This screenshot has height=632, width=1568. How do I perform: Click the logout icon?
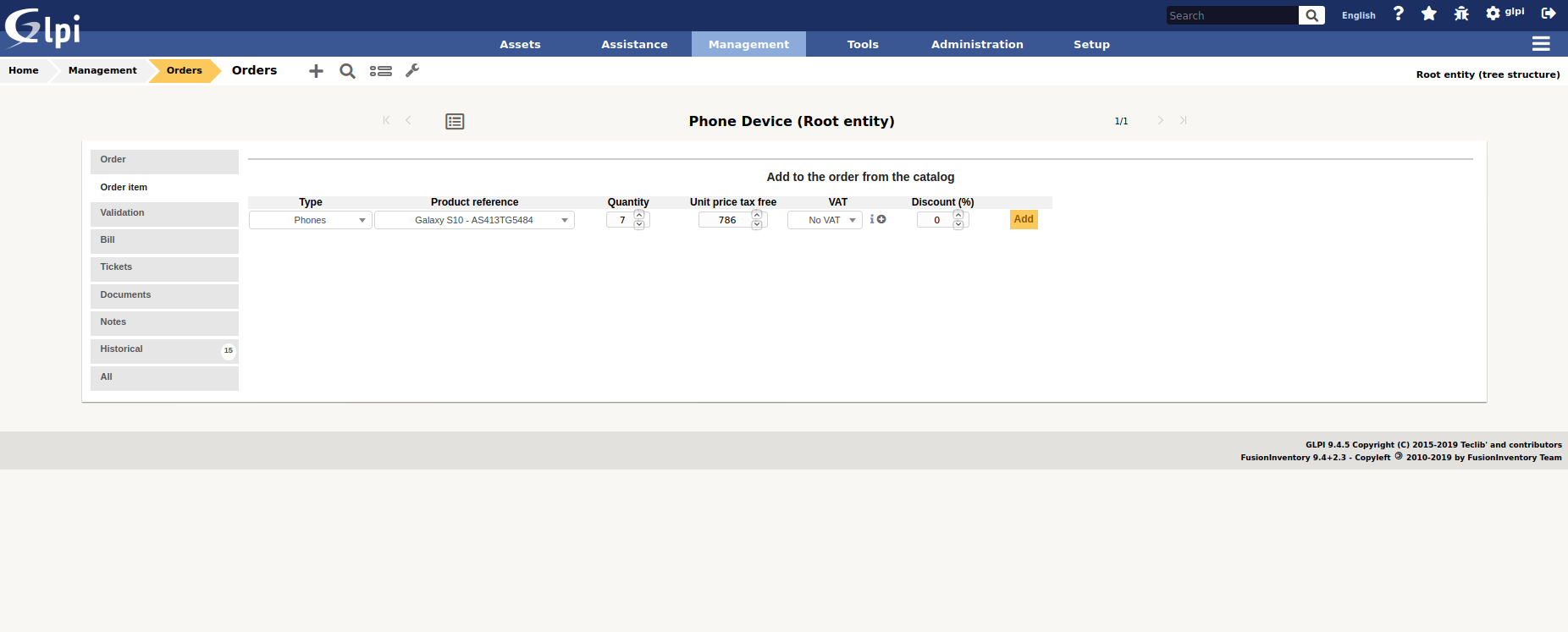(x=1549, y=14)
